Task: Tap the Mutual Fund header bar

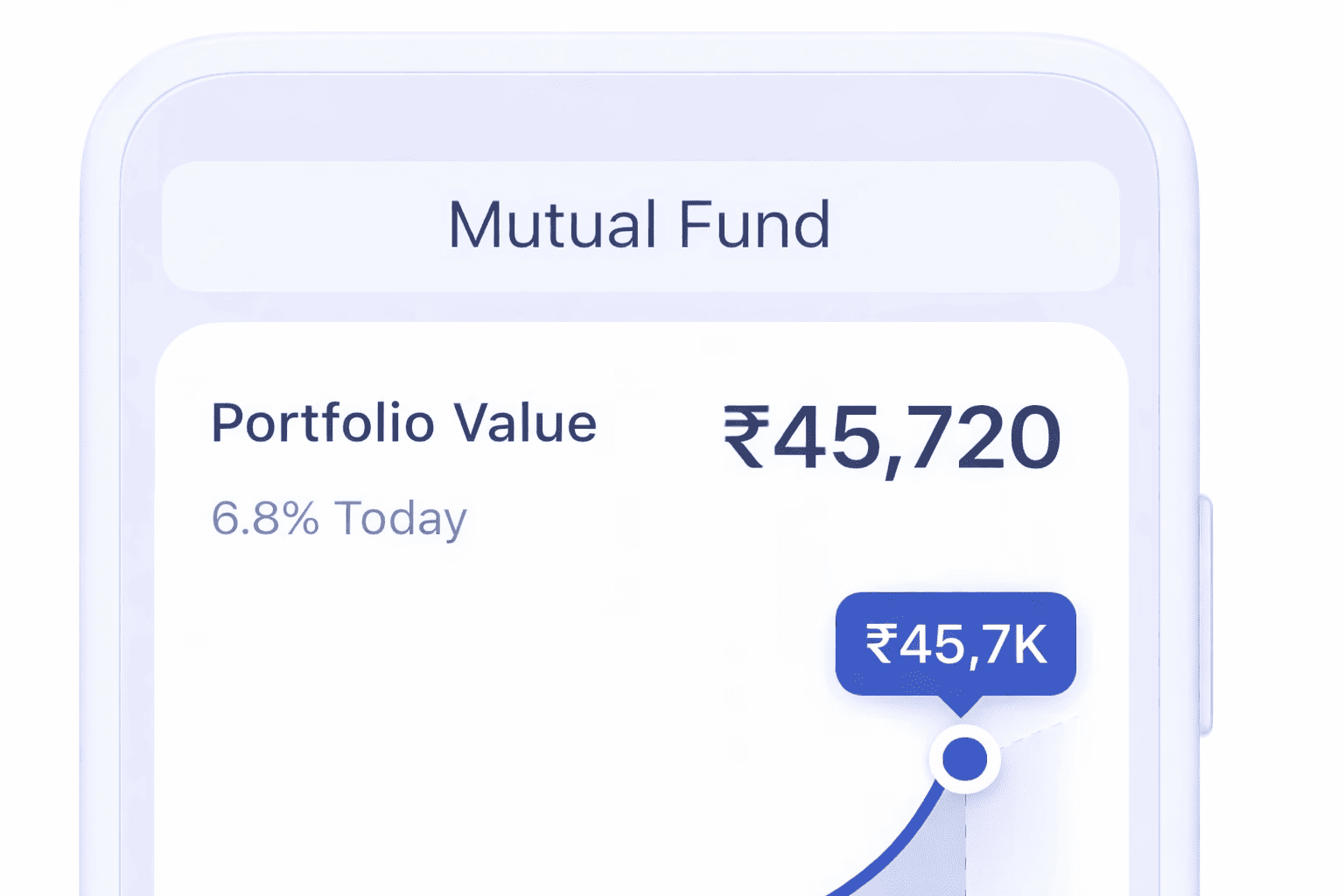Action: click(640, 226)
